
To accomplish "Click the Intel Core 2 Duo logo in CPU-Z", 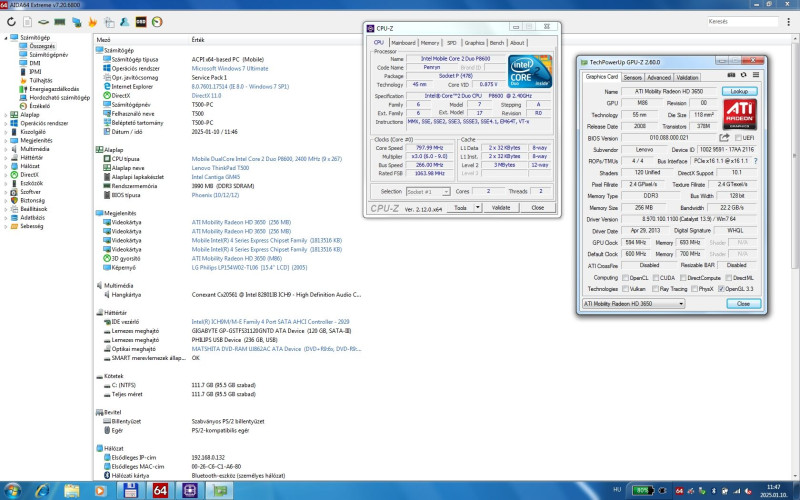I will pyautogui.click(x=530, y=71).
